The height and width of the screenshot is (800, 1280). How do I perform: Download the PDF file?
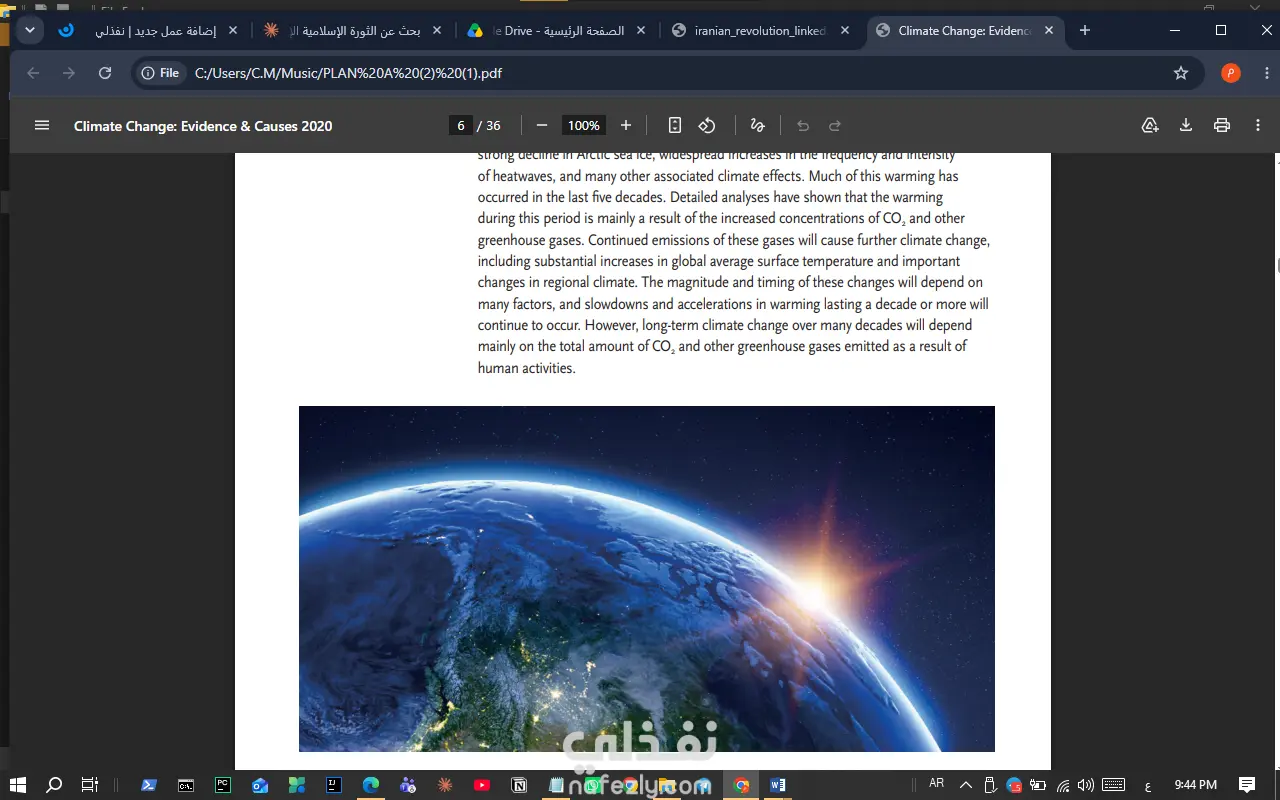pyautogui.click(x=1186, y=125)
